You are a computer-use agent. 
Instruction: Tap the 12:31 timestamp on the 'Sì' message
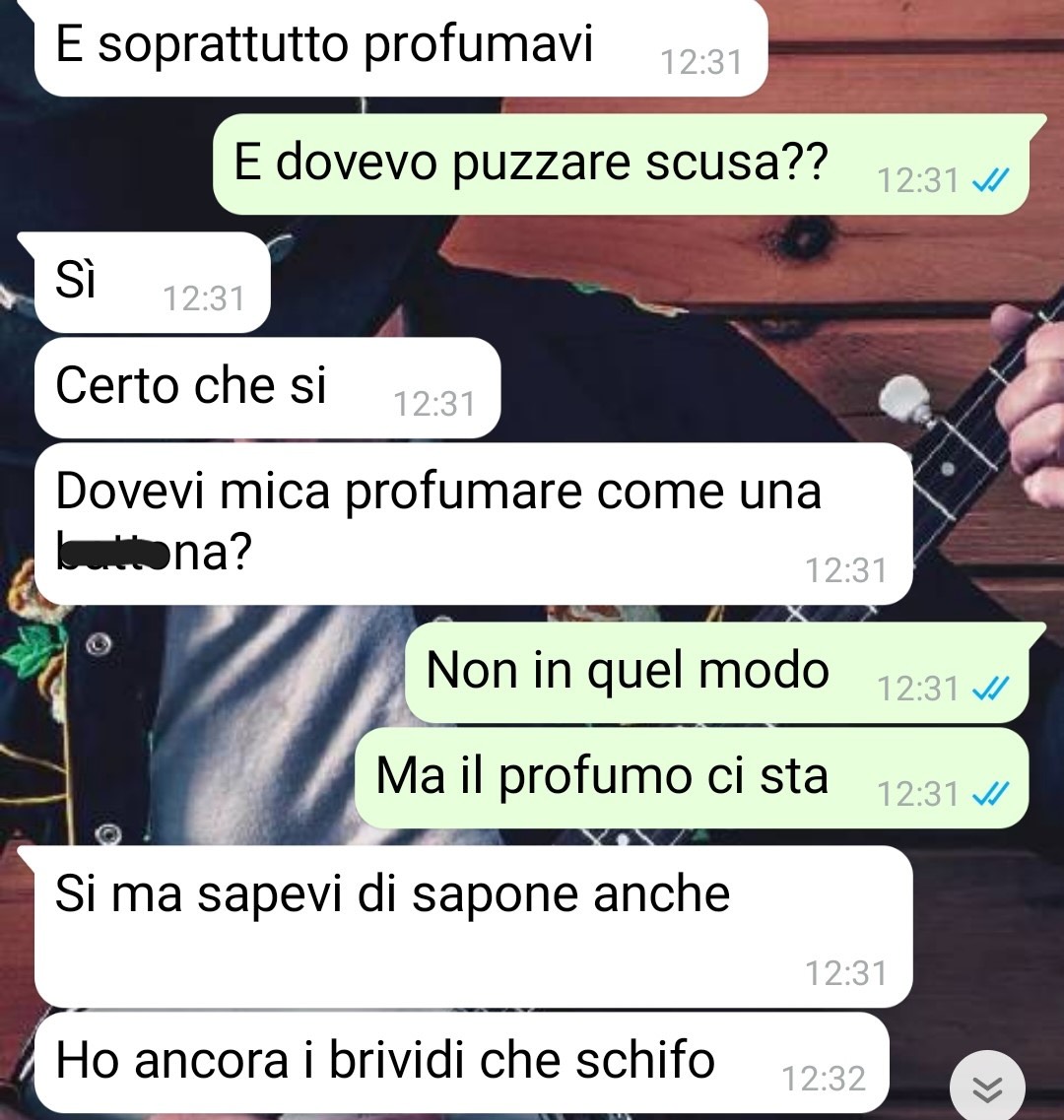point(204,298)
